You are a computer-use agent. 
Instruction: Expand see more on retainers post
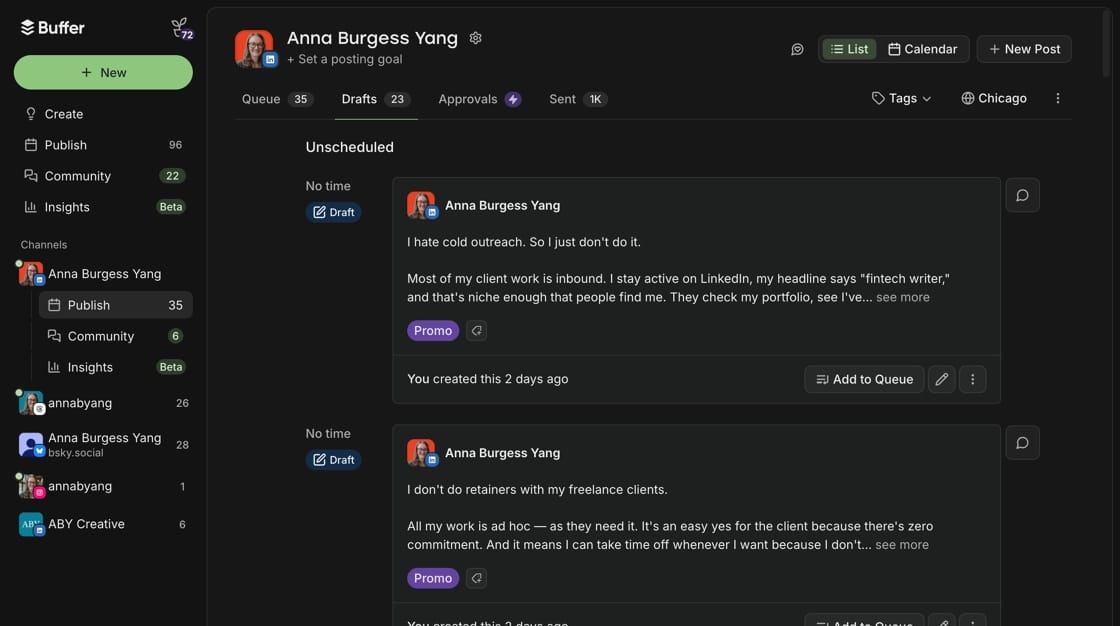tap(902, 545)
